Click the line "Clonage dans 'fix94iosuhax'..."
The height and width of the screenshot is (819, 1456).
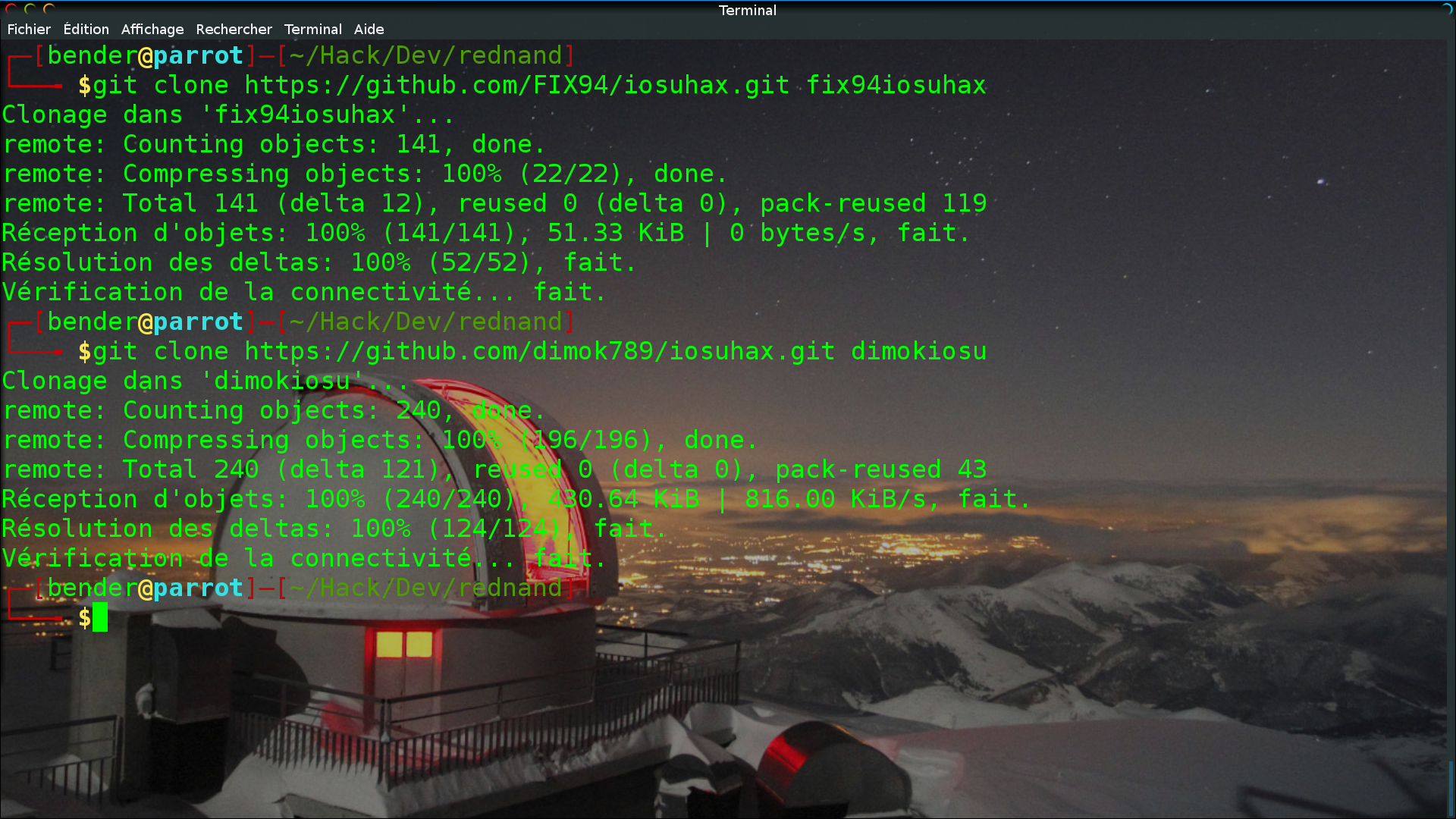coord(227,115)
